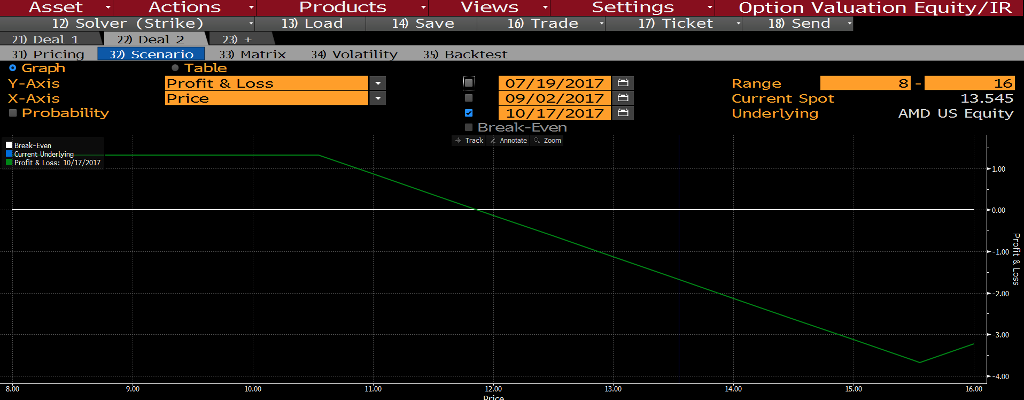The image size is (1024, 400).
Task: Select the Graph radio button
Action: [12, 68]
